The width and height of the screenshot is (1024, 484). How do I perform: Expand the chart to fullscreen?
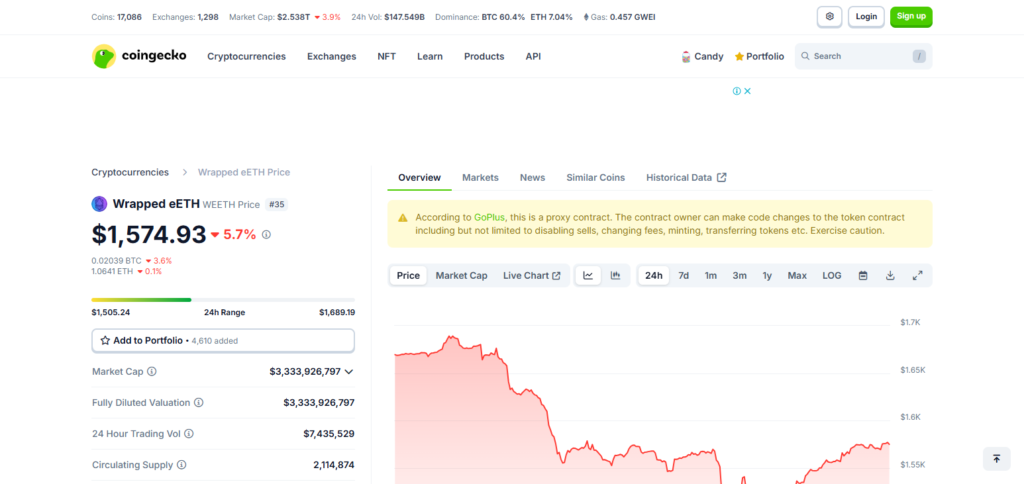click(917, 276)
